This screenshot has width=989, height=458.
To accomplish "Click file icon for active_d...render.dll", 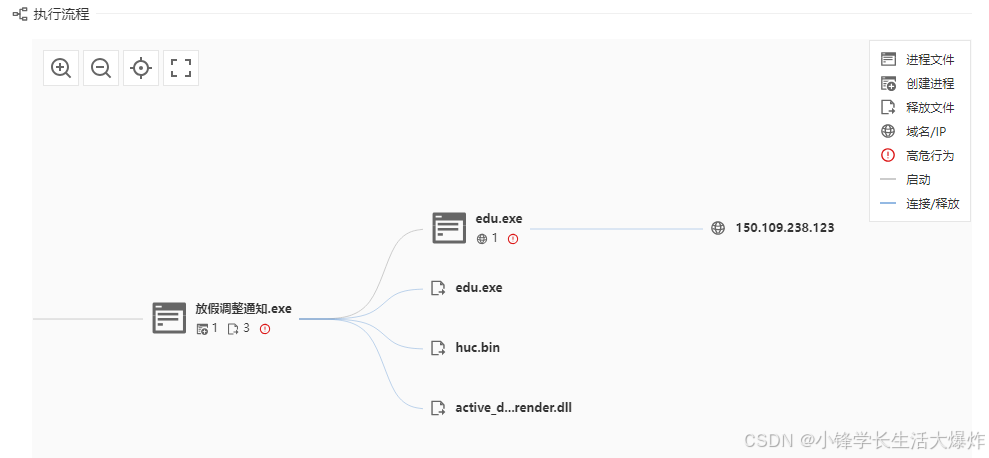I will point(438,408).
